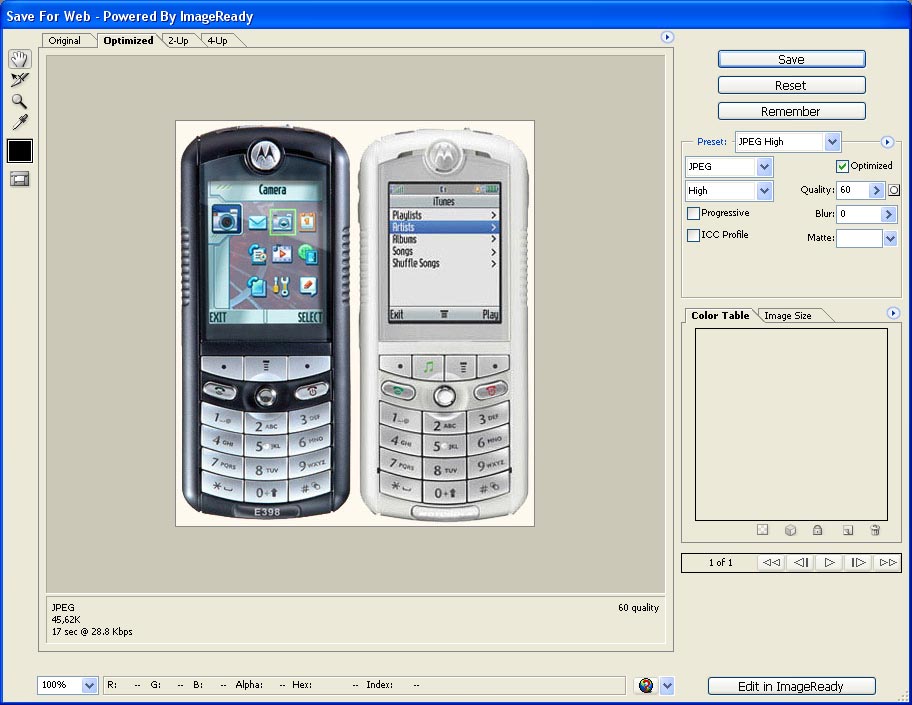Screen dimensions: 912x705
Task: Click the "60 quality" status text
Action: pyautogui.click(x=639, y=608)
